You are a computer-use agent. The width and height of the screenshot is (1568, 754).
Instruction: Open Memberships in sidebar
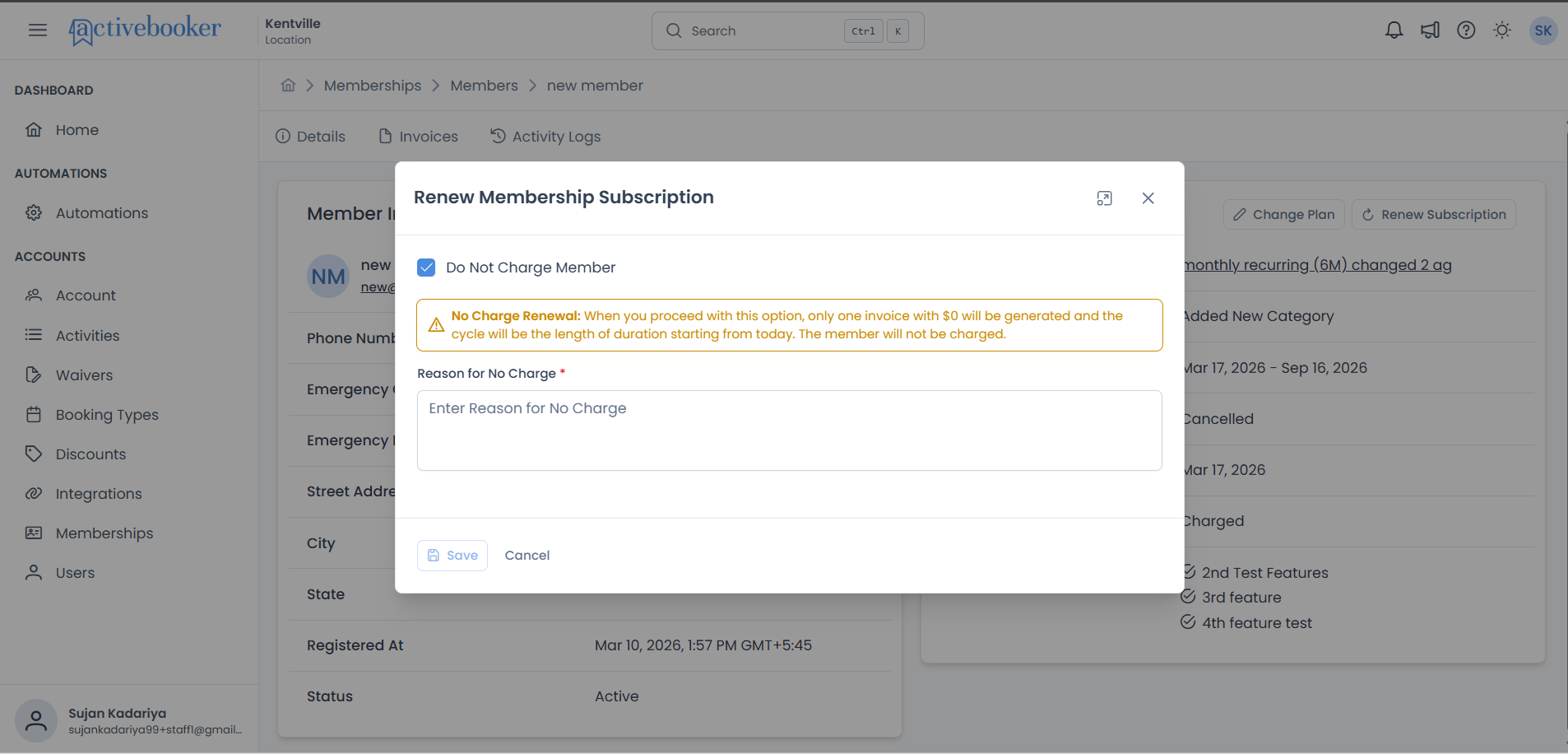[104, 533]
